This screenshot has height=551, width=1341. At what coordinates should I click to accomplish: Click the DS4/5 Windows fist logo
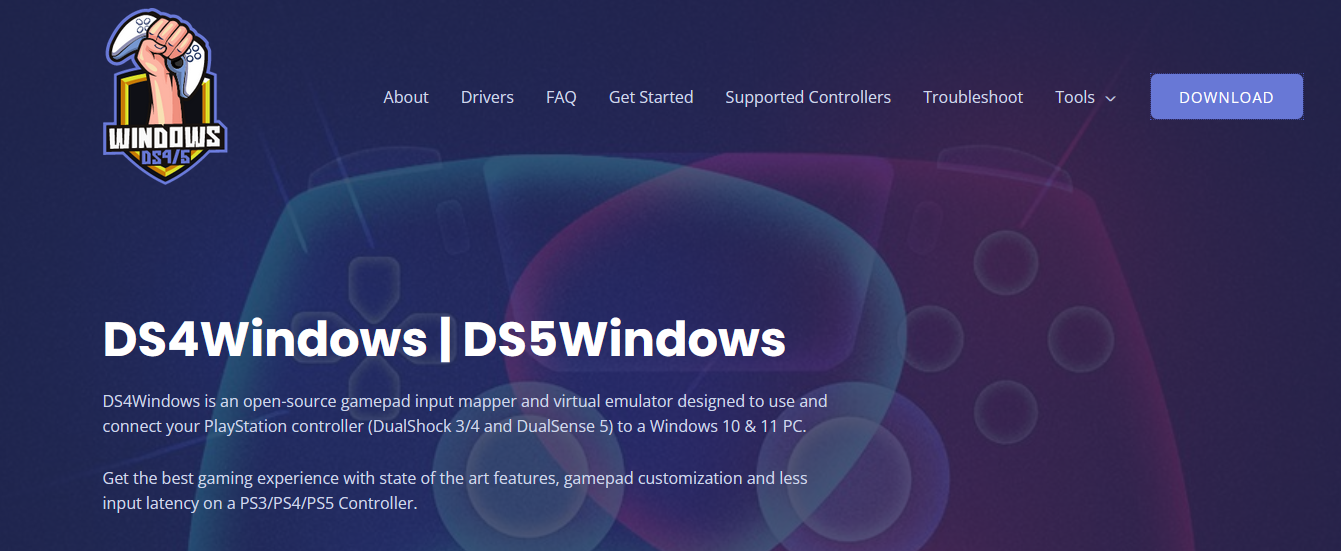click(166, 97)
